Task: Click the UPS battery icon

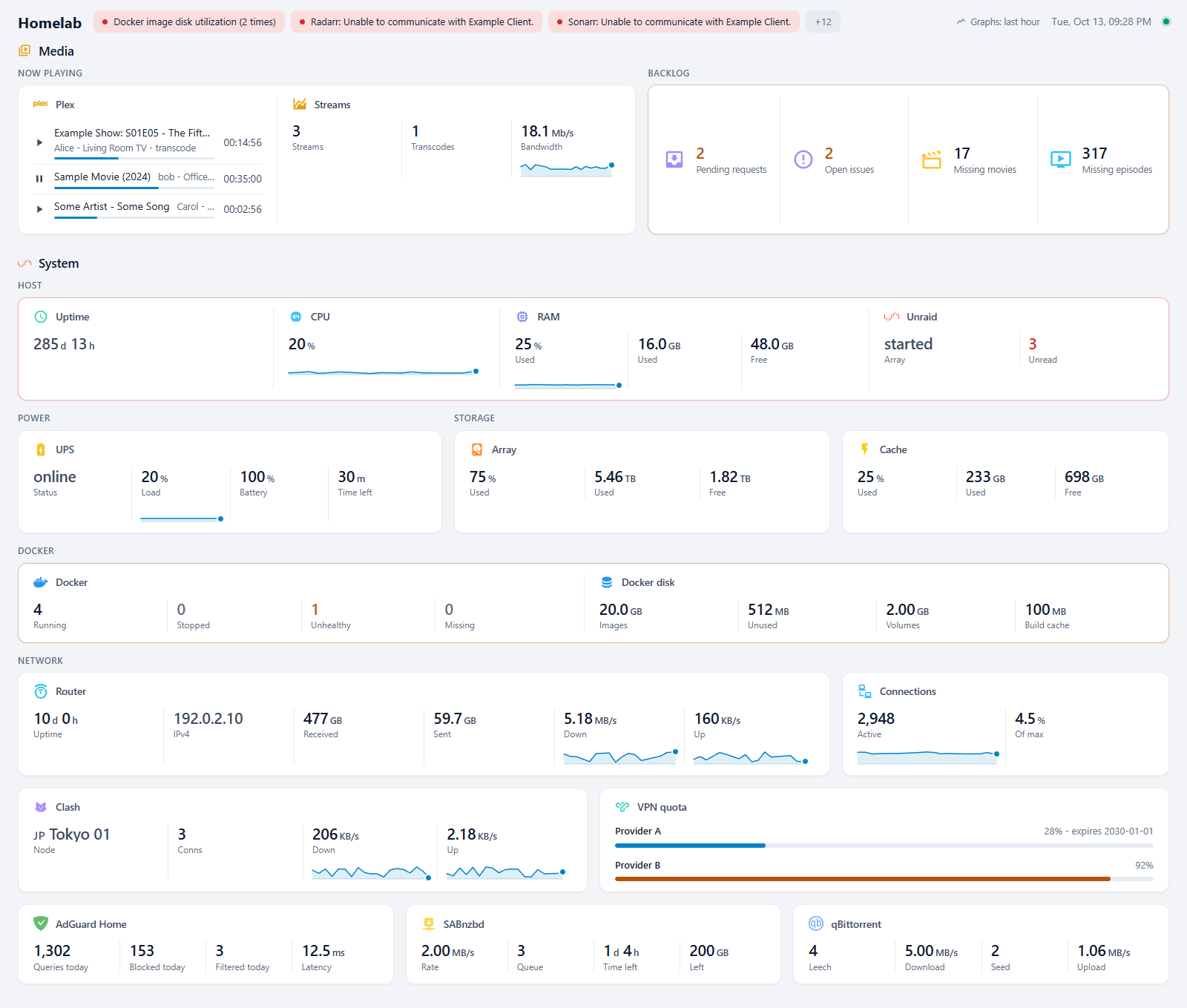Action: [x=41, y=449]
